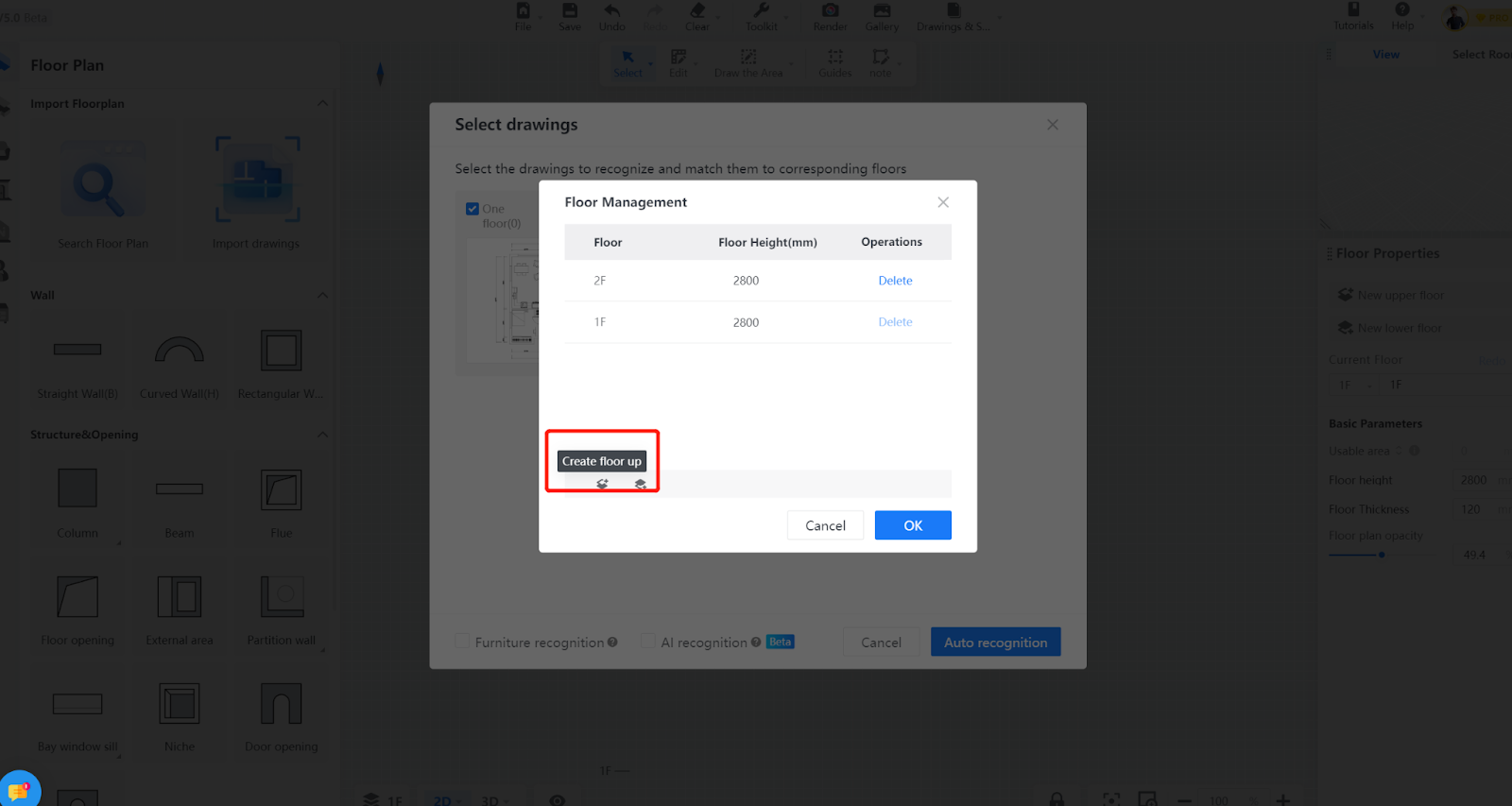Click New lower floor button
The image size is (1512, 806).
(x=1390, y=328)
